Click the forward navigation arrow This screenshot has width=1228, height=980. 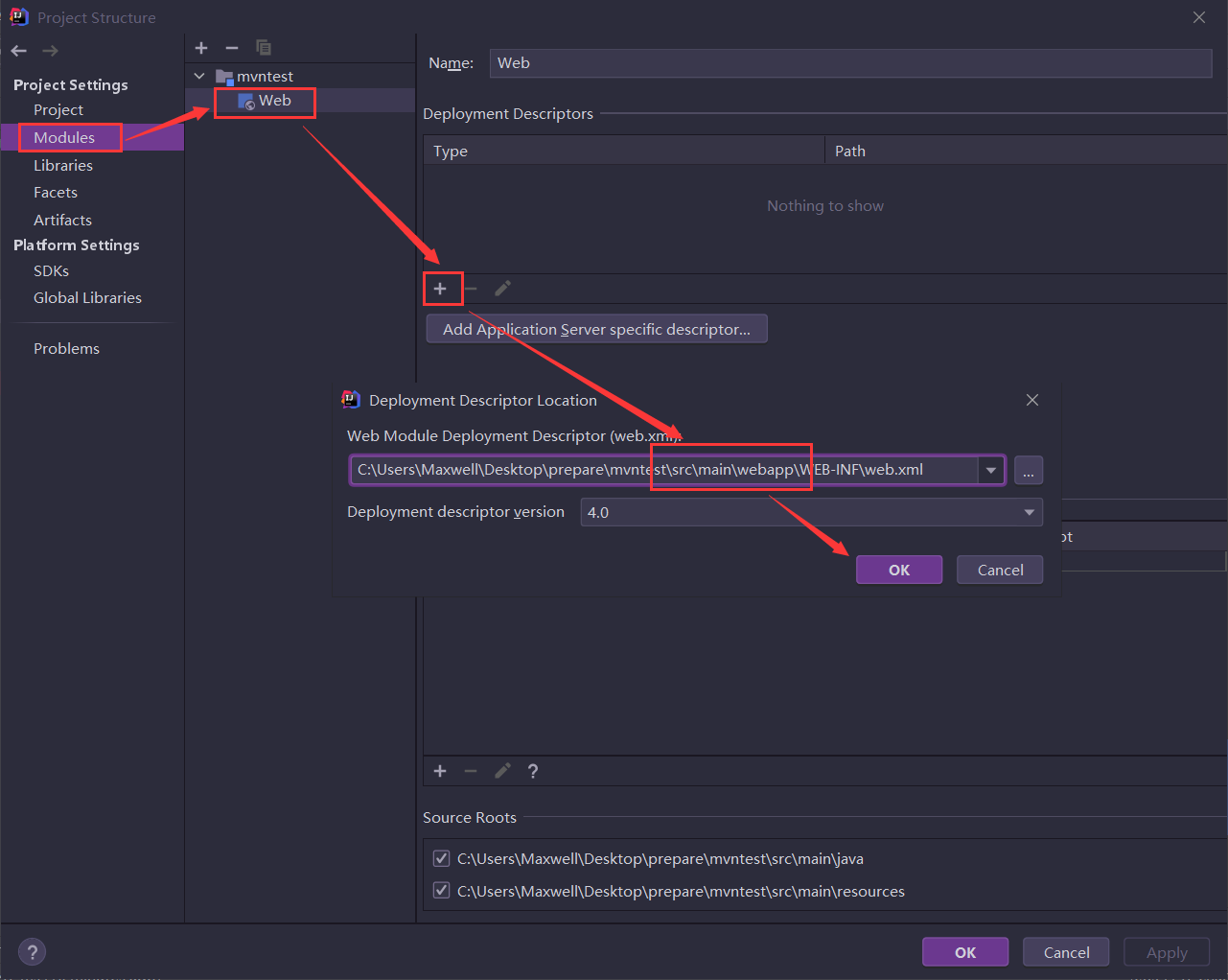point(51,51)
